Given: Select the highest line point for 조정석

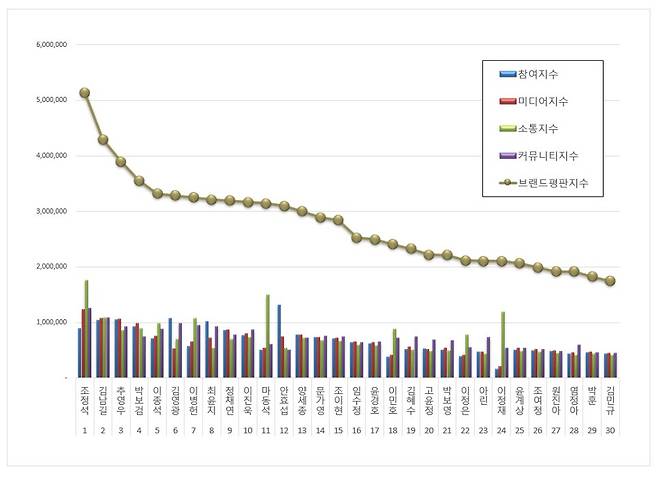Looking at the screenshot, I should point(85,92).
